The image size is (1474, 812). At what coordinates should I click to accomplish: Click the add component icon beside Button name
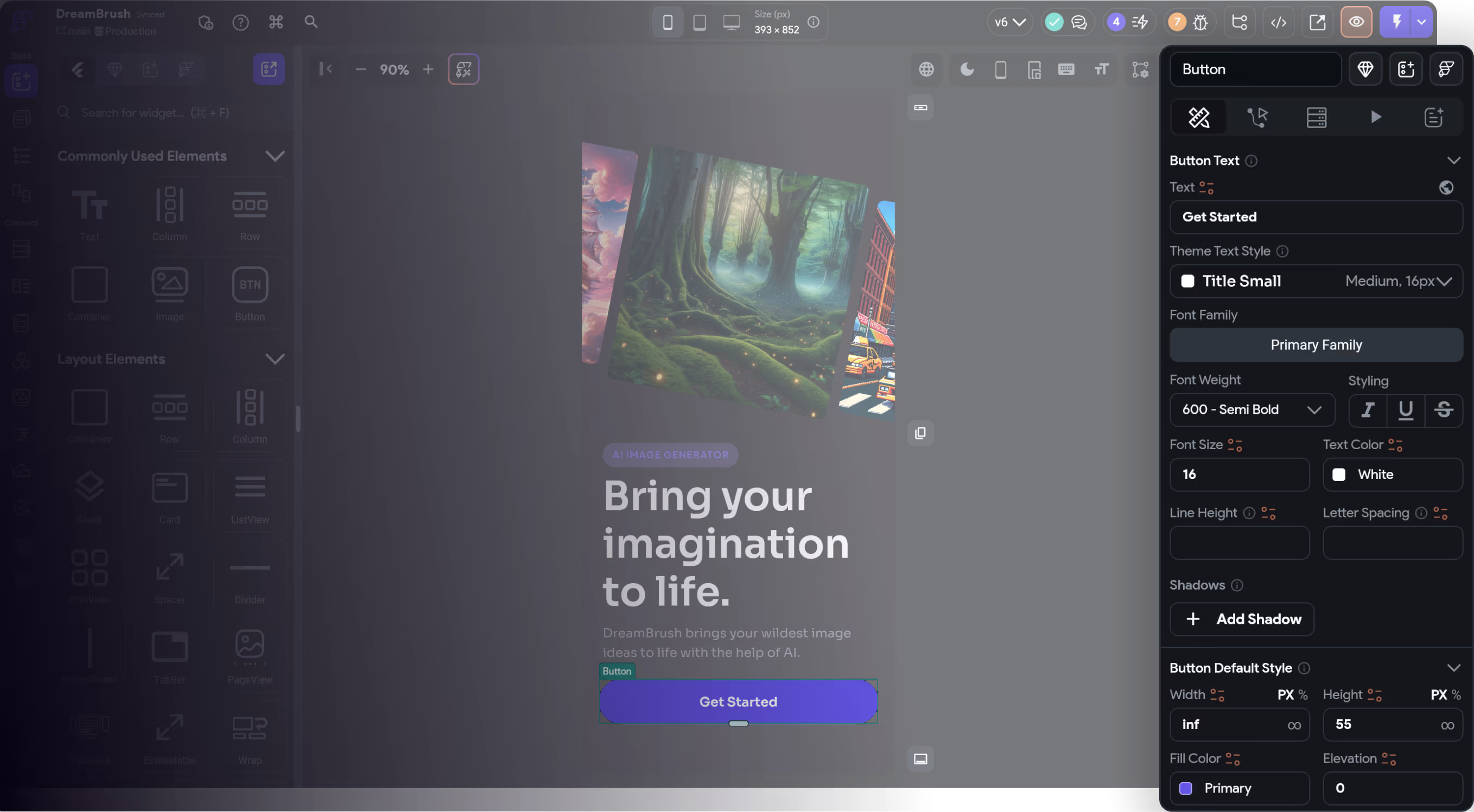coord(1406,70)
